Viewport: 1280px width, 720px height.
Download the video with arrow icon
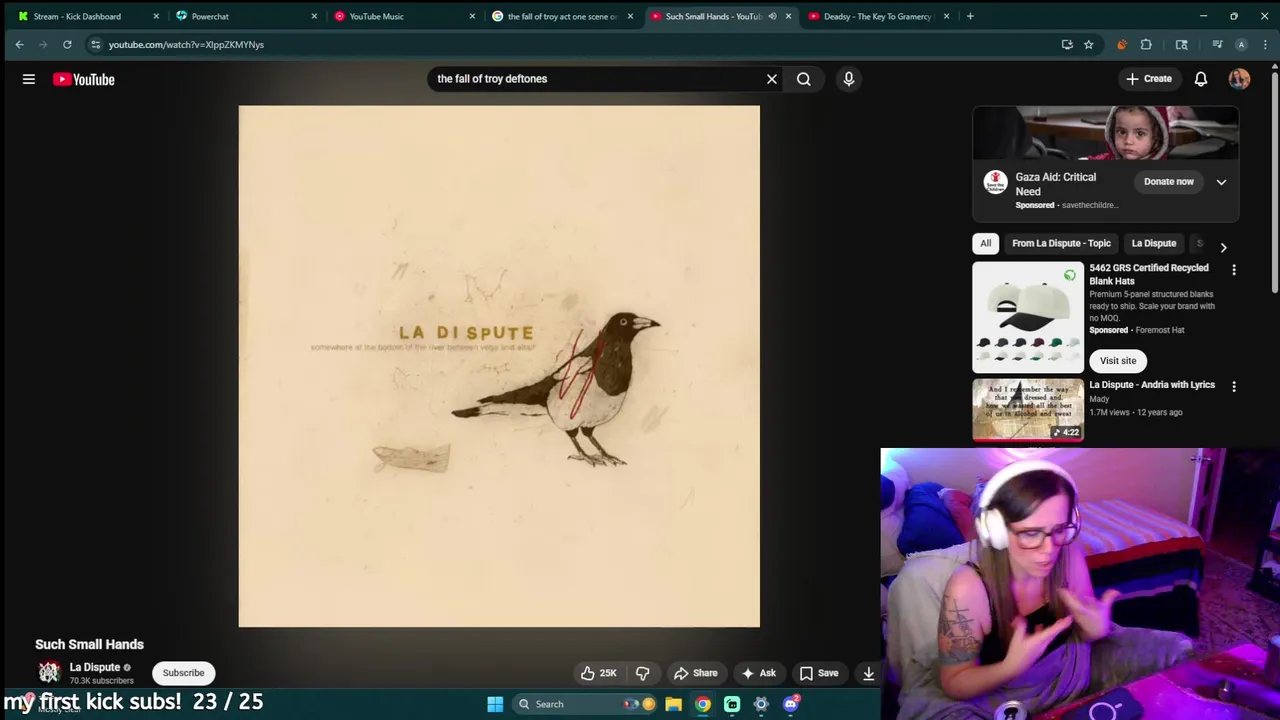[x=868, y=673]
